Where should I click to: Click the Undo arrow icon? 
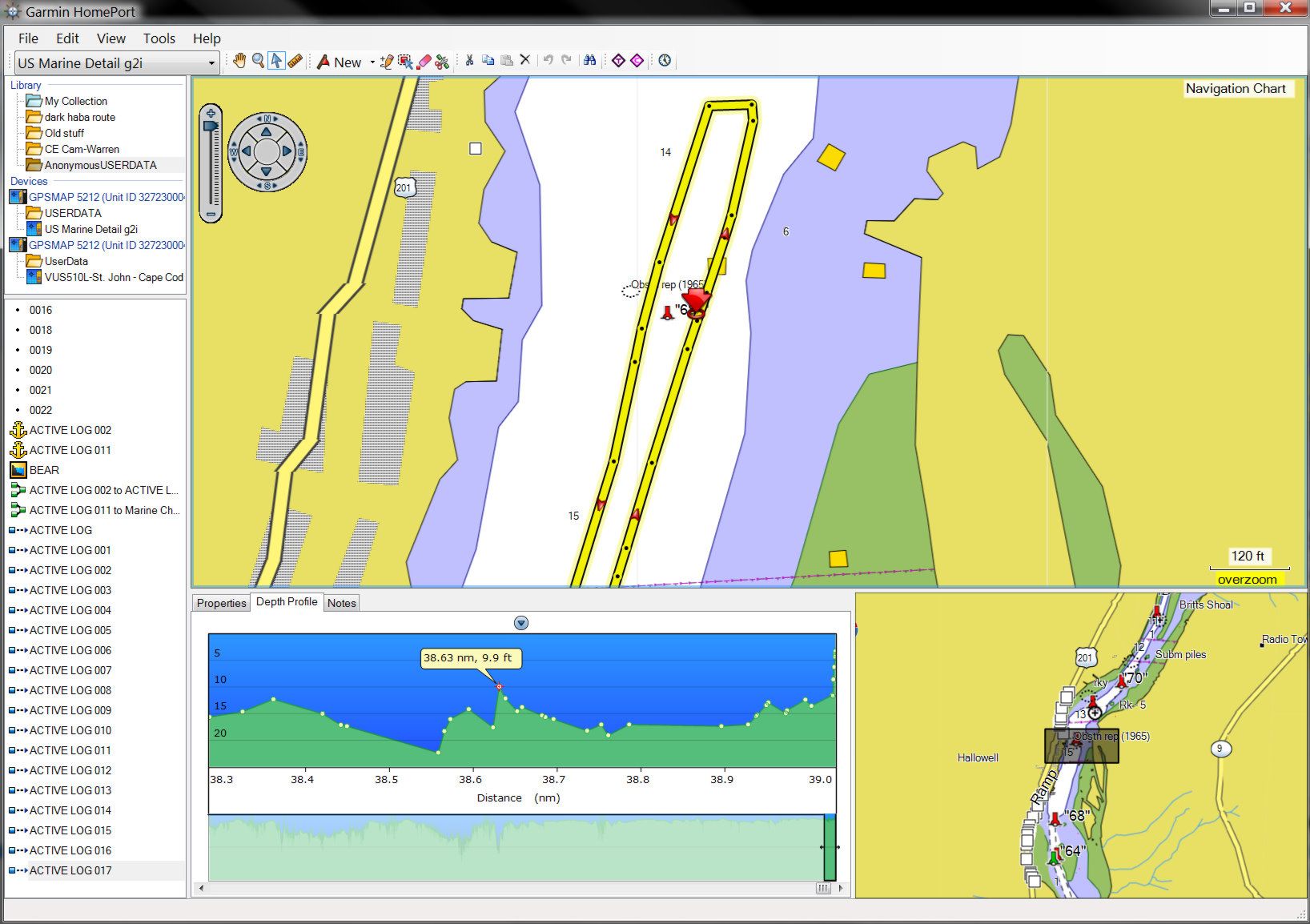[549, 60]
